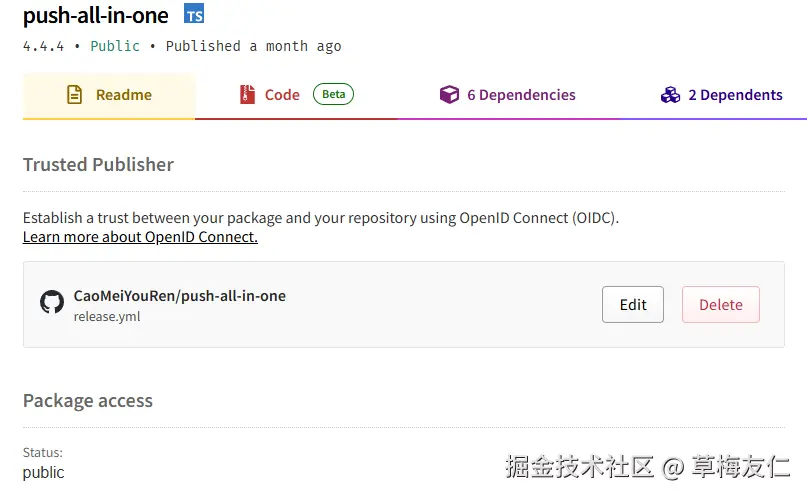Click the Dependents cubes icon

pyautogui.click(x=670, y=95)
